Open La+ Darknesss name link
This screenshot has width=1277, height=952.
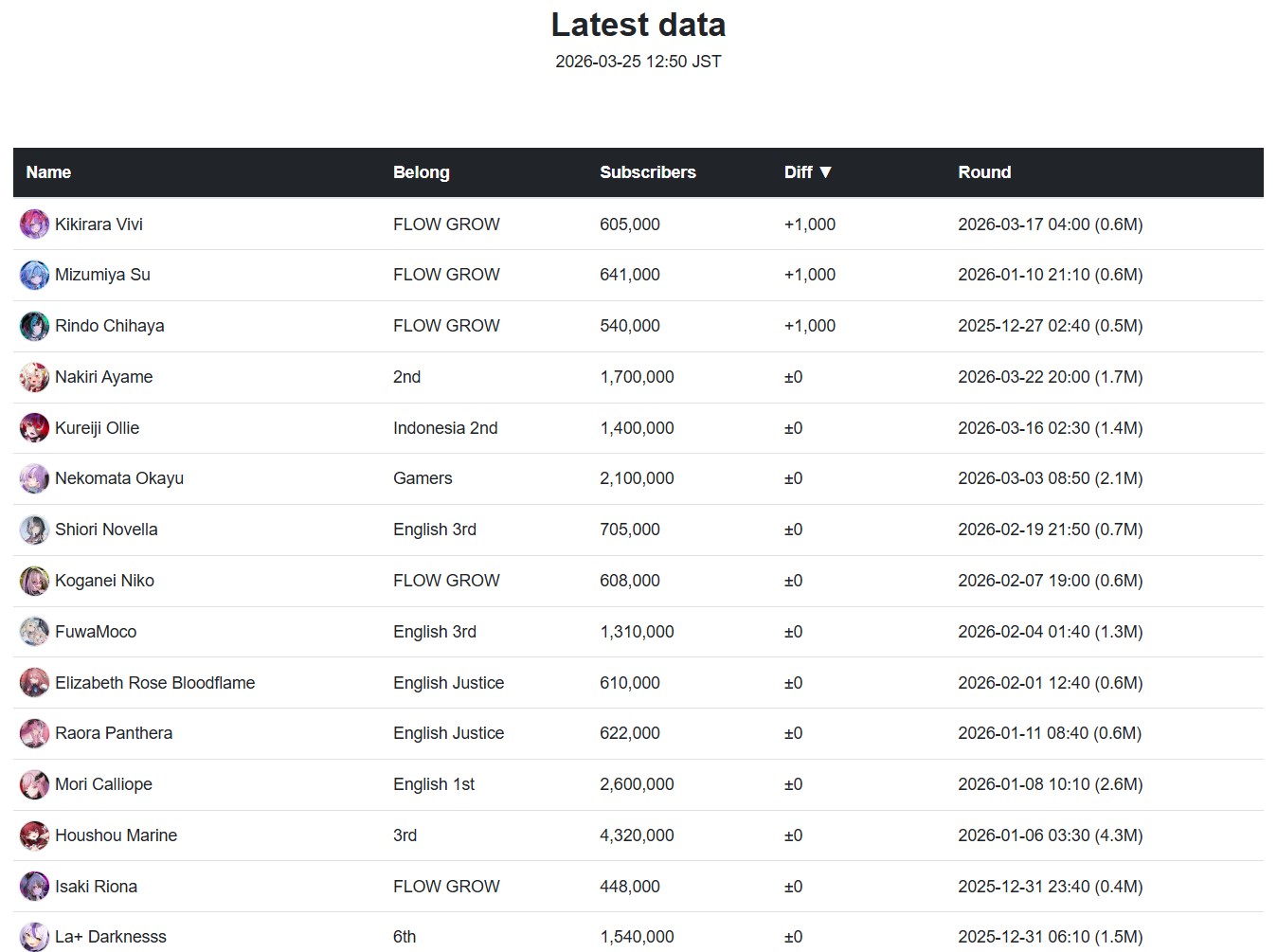111,937
